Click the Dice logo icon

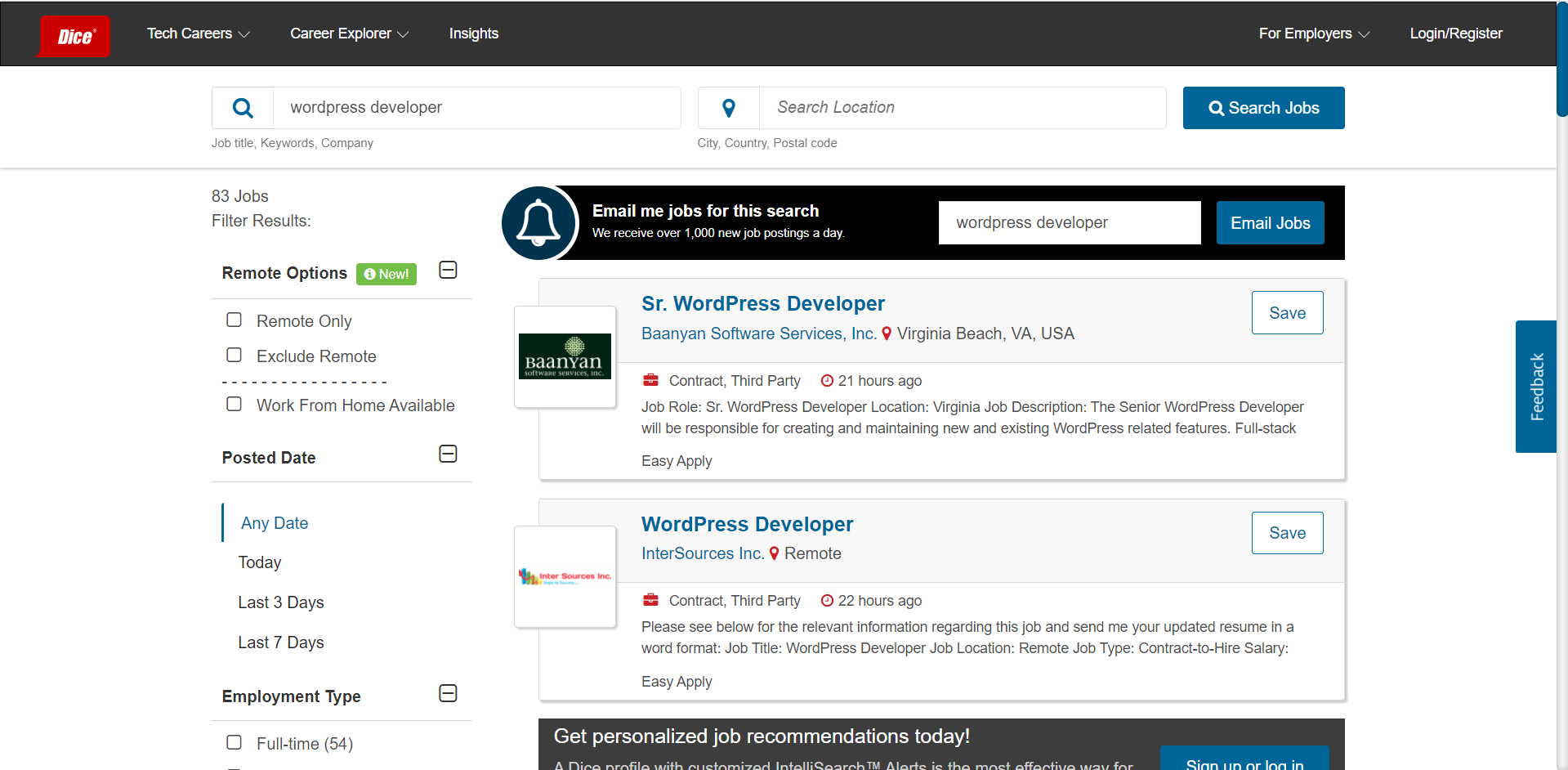pos(74,36)
